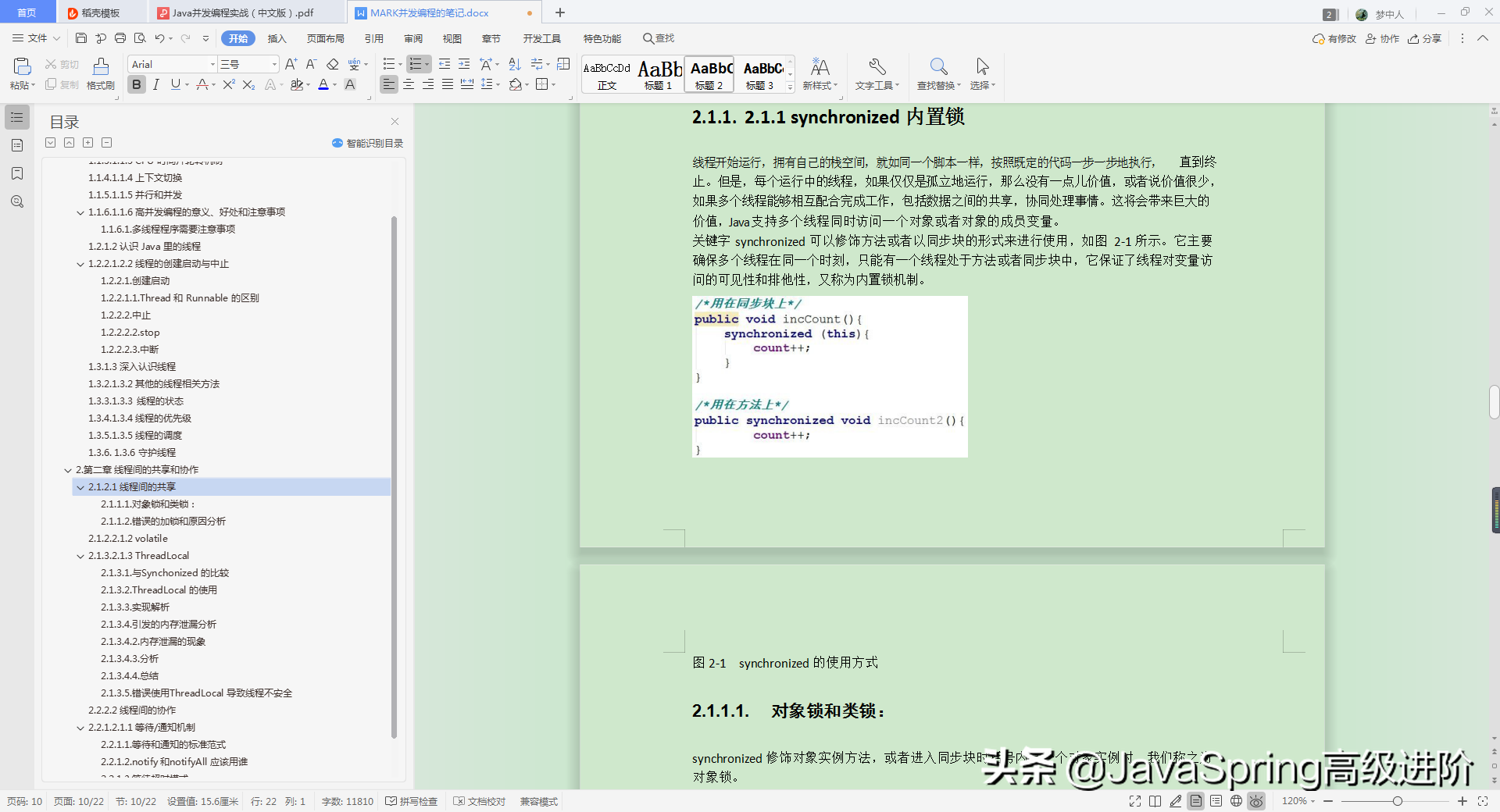The image size is (1500, 812).
Task: Open the 页面布局 ribbon tab
Action: (325, 38)
